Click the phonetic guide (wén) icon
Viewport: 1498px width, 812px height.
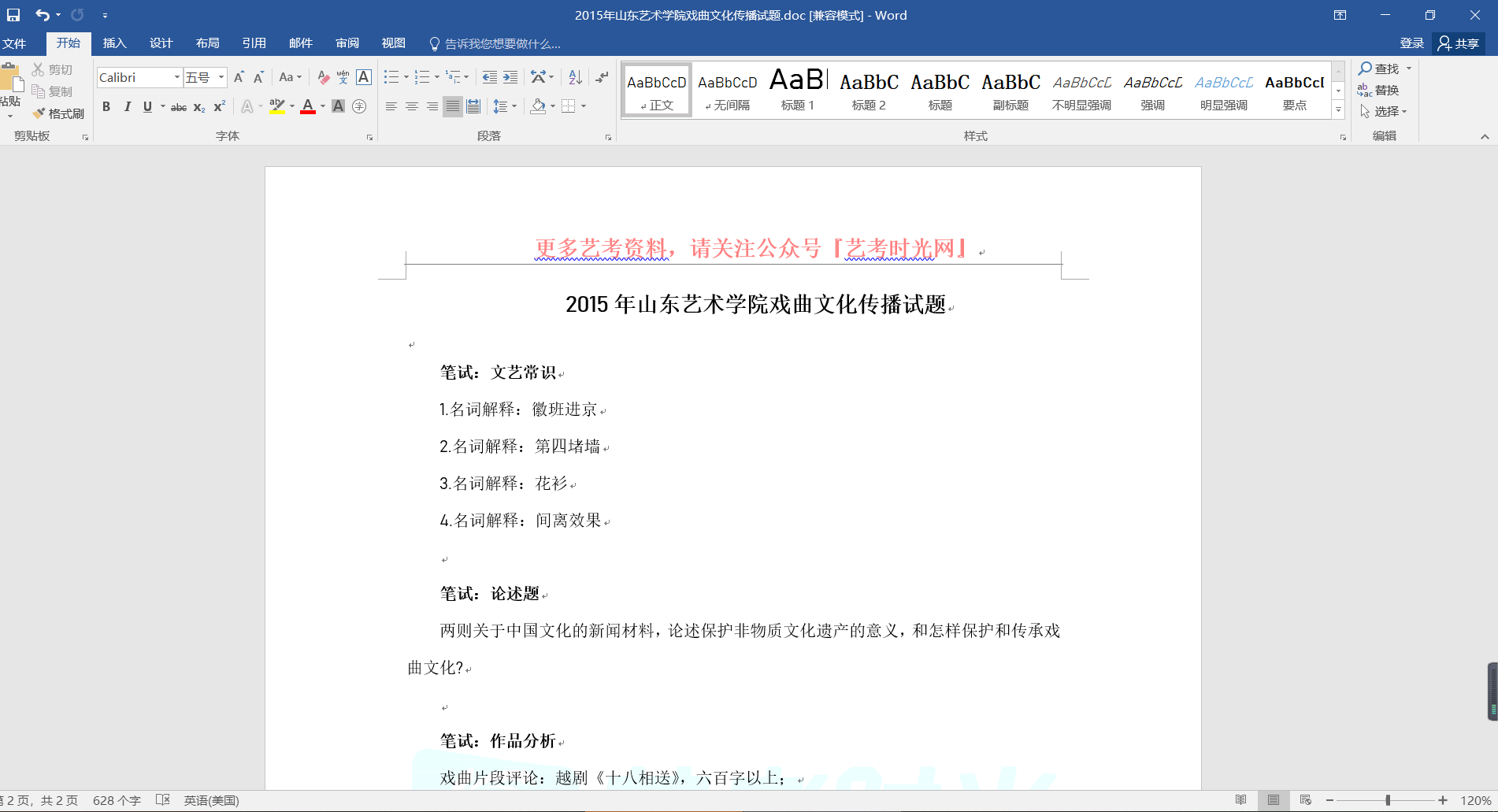point(343,77)
